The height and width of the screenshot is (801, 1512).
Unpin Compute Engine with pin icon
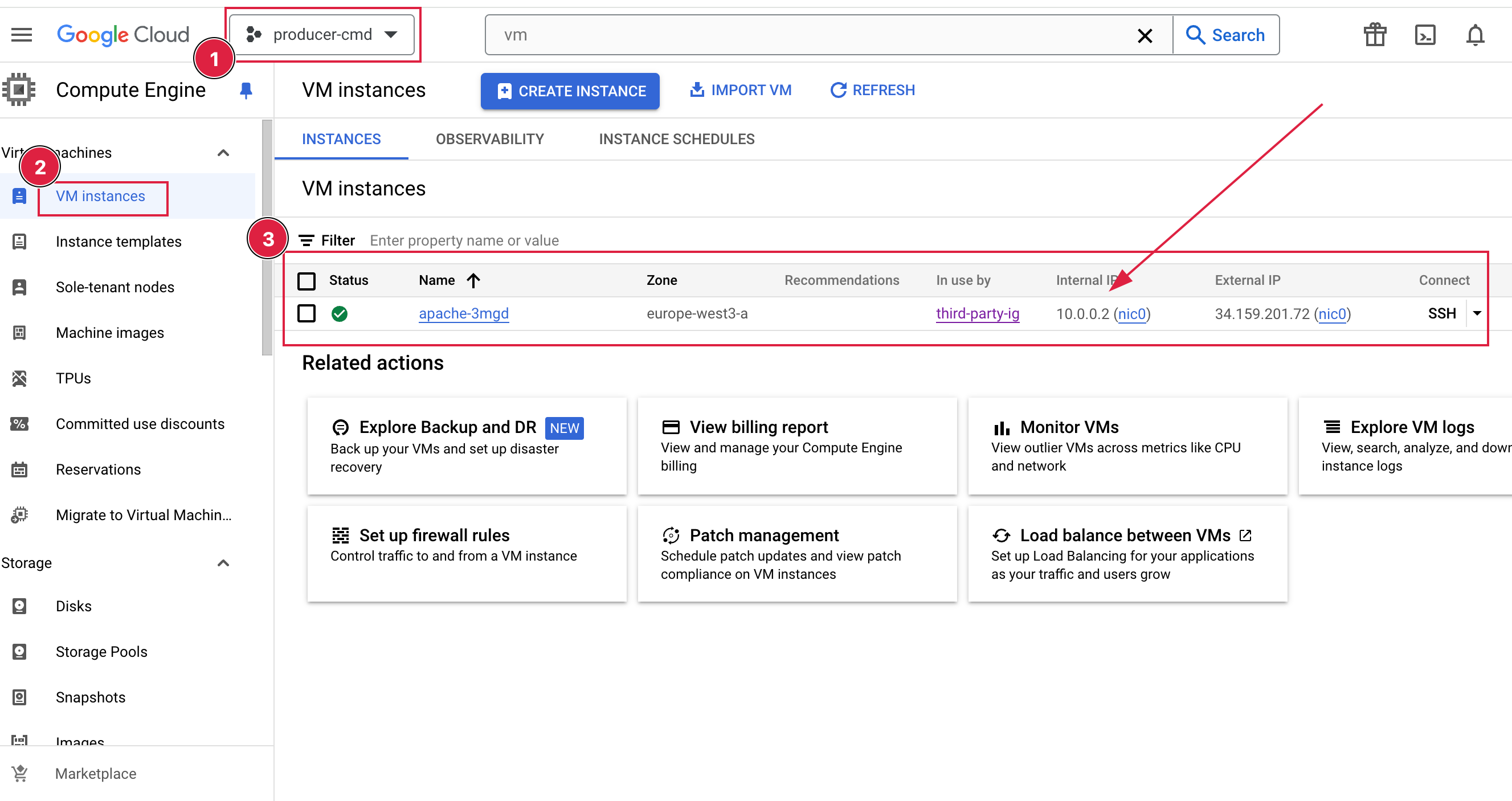[246, 91]
